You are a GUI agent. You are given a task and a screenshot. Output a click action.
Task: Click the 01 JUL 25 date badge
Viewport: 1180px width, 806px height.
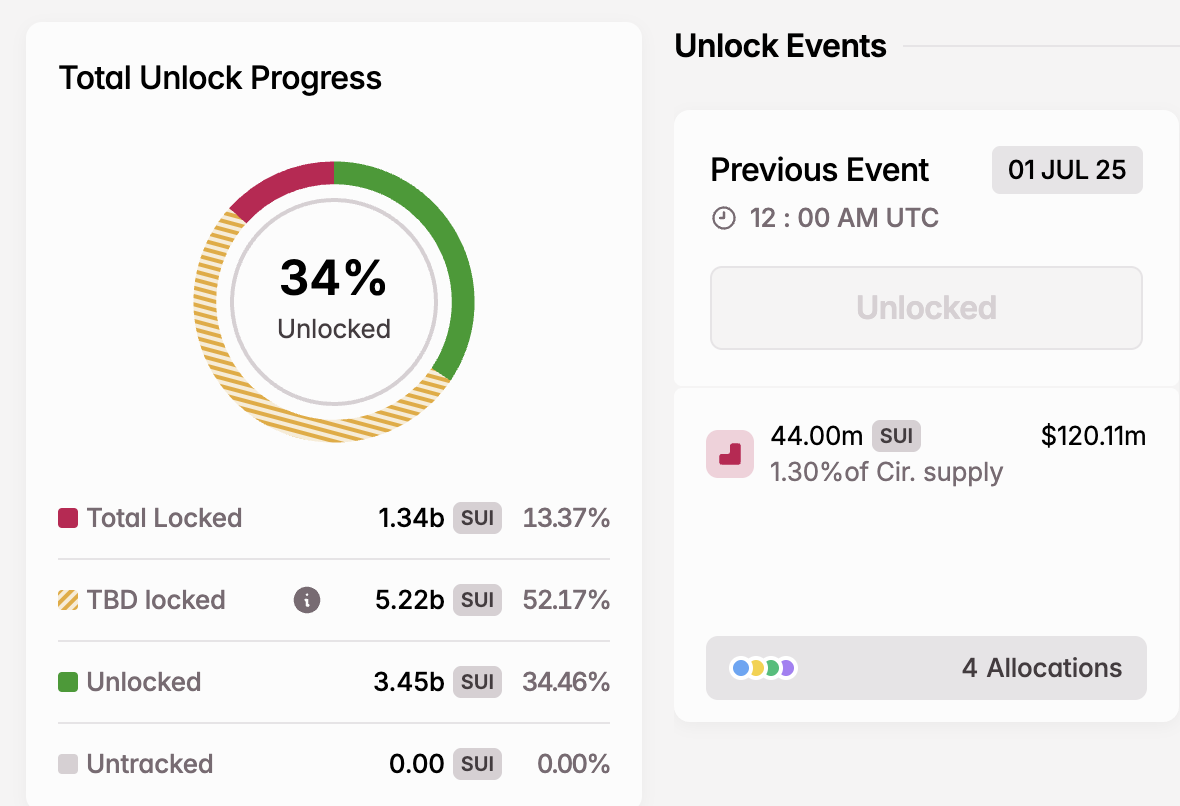(x=1067, y=170)
